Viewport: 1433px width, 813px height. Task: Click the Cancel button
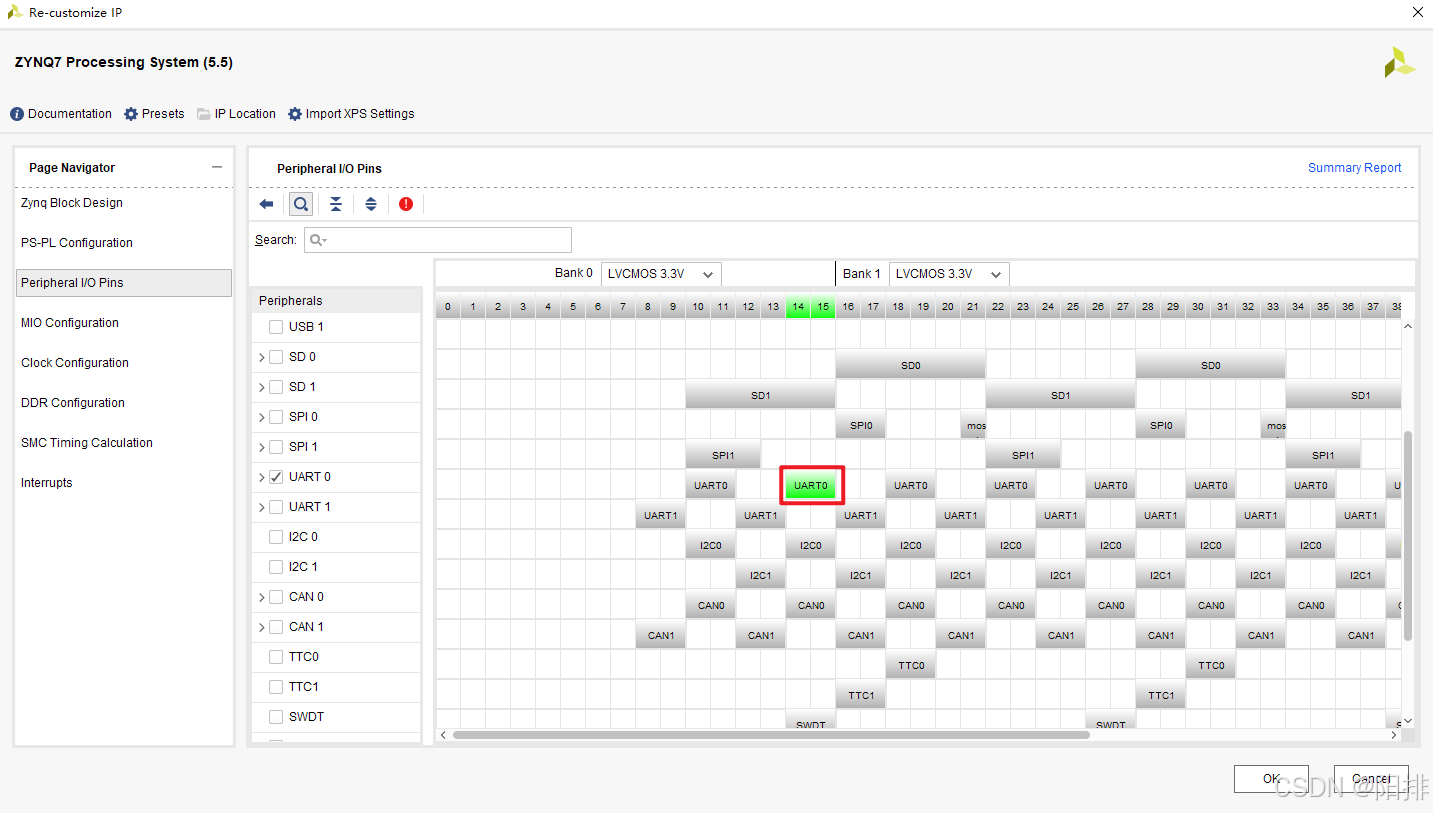(x=1371, y=779)
